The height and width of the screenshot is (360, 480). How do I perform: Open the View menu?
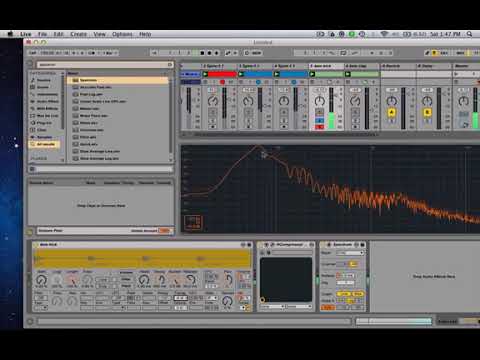point(99,34)
